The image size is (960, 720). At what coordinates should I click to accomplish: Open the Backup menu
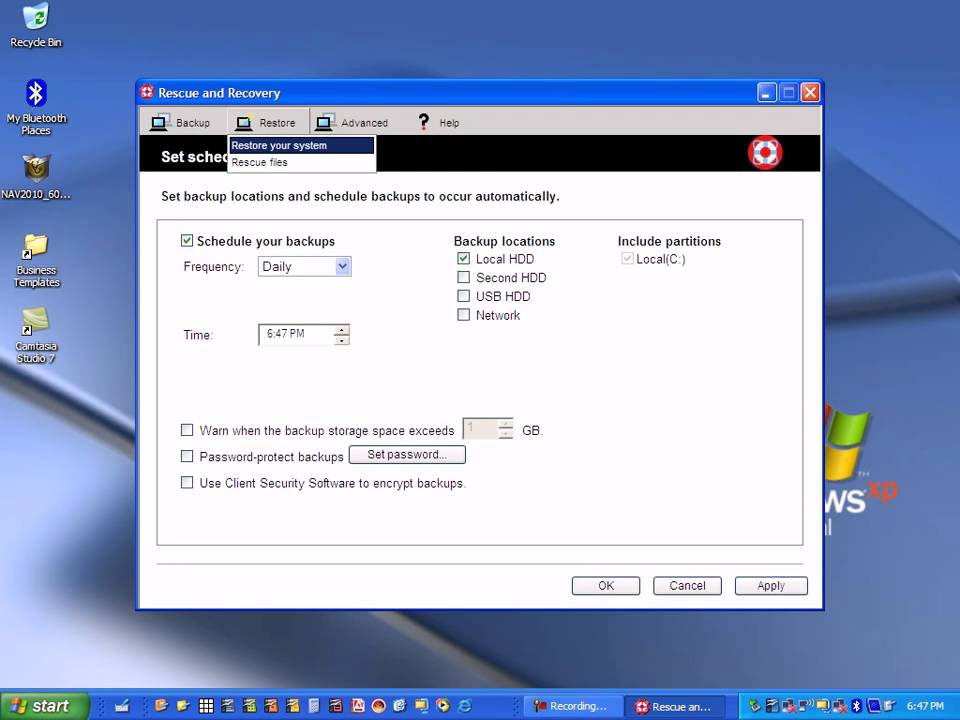(x=181, y=122)
